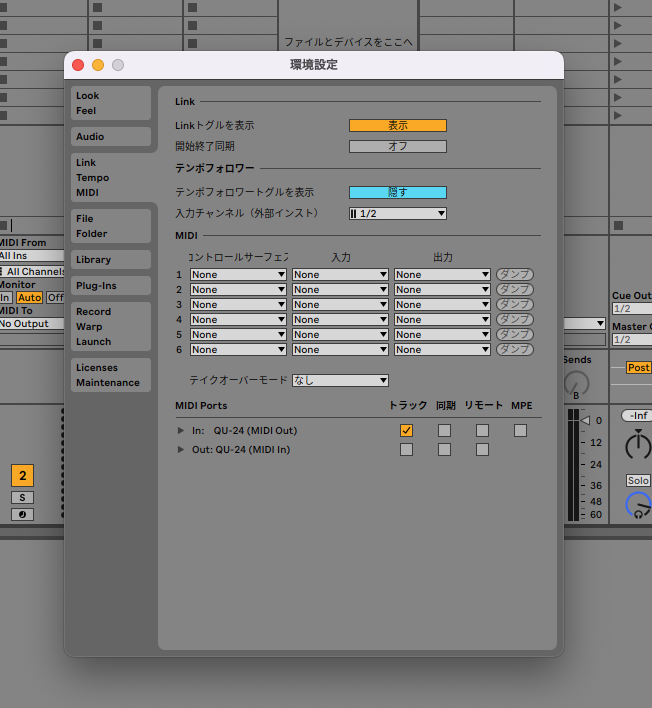Screen dimensions: 652x708
Task: Click a clip slot launch triangle
Action: pos(617,8)
